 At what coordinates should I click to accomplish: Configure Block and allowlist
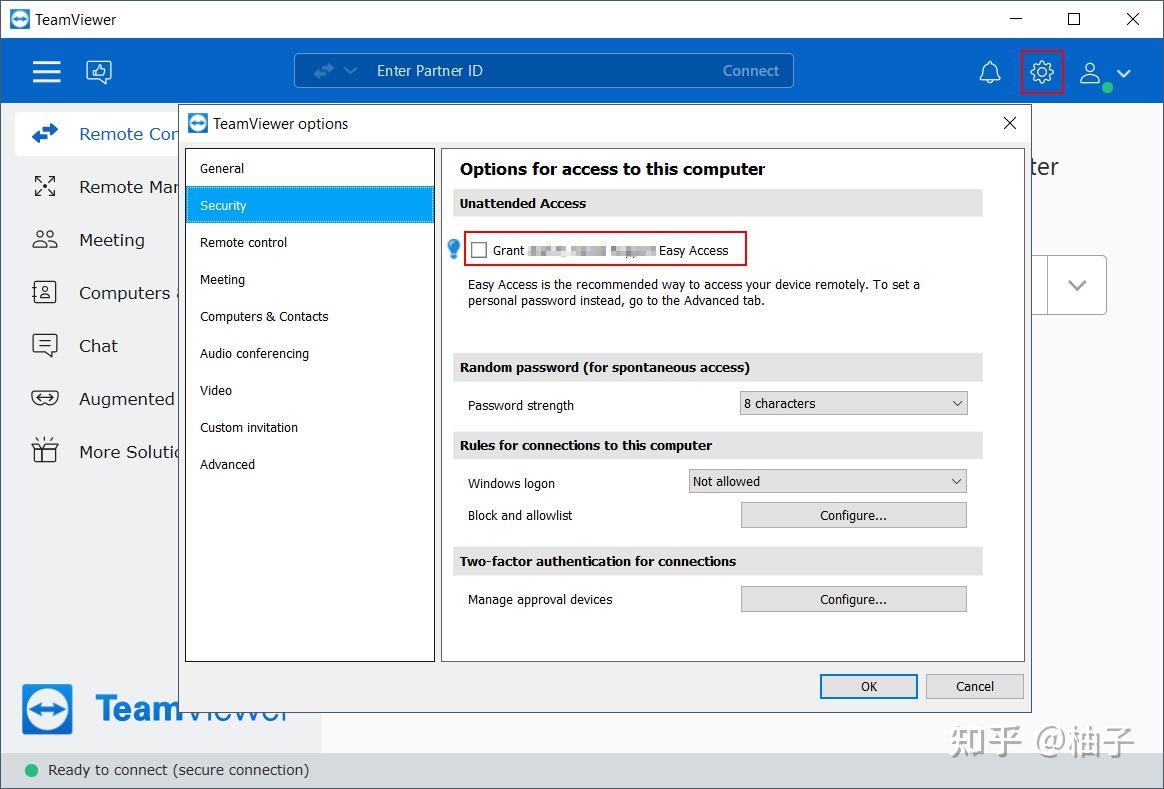[x=853, y=515]
